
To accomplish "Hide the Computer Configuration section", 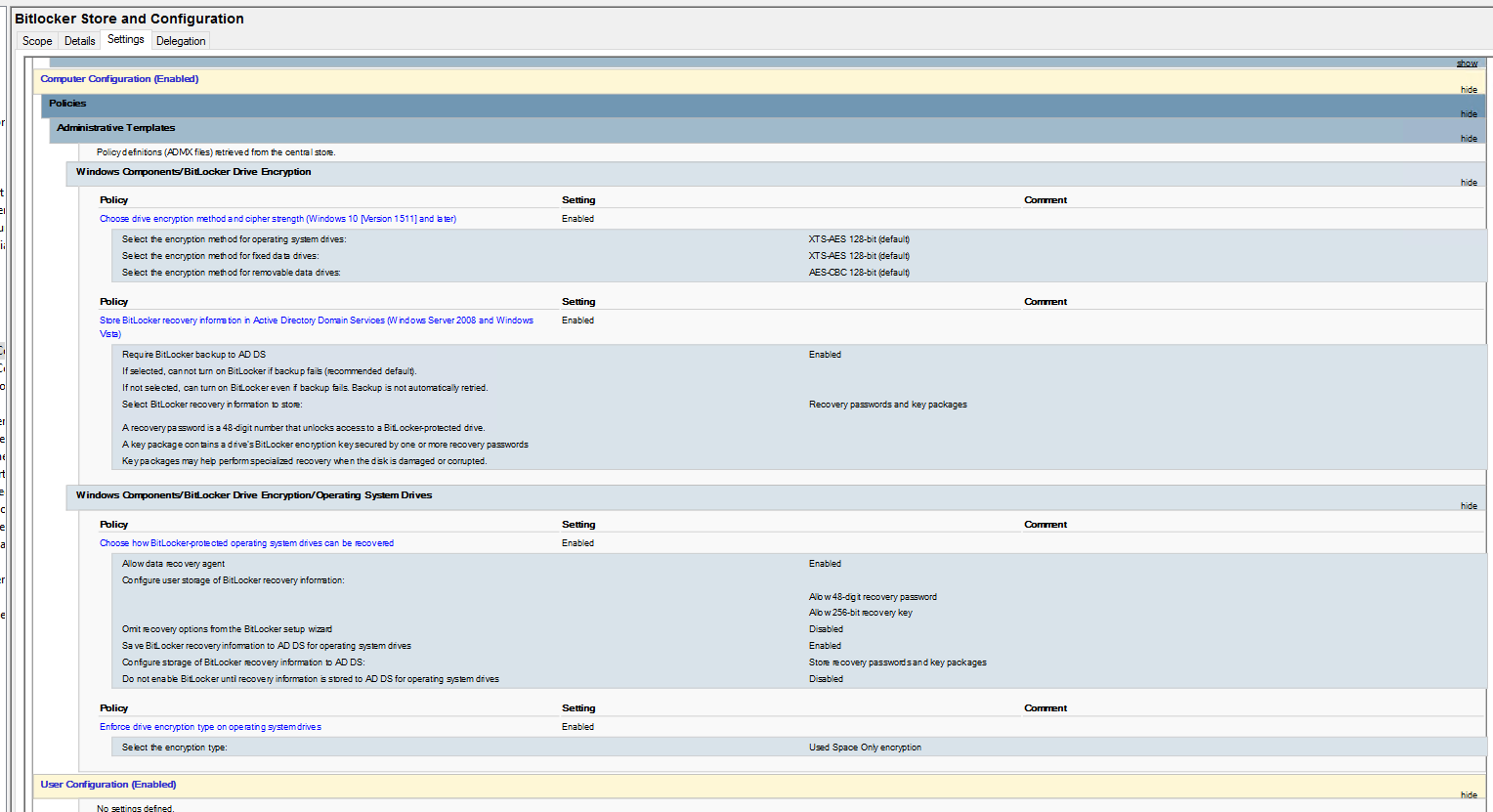I will pyautogui.click(x=1469, y=90).
